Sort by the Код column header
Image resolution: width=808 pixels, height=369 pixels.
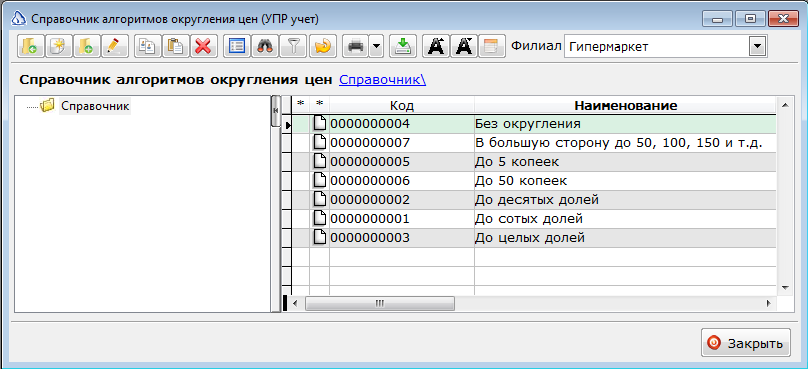402,106
